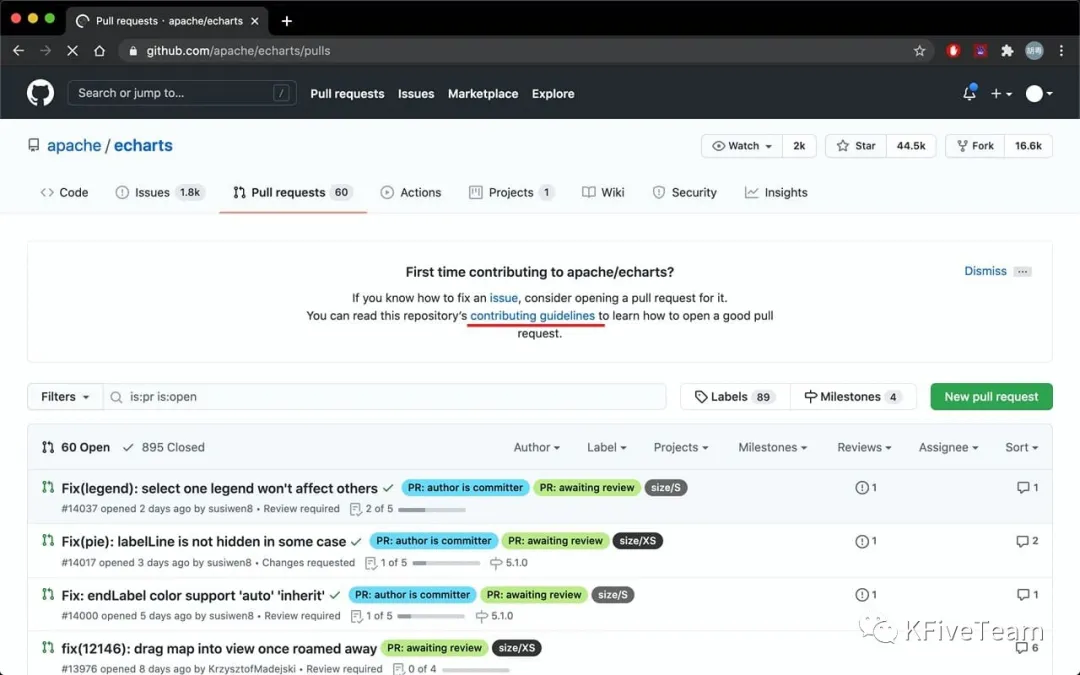Click the browser address bar URL
1080x675 pixels.
point(238,51)
